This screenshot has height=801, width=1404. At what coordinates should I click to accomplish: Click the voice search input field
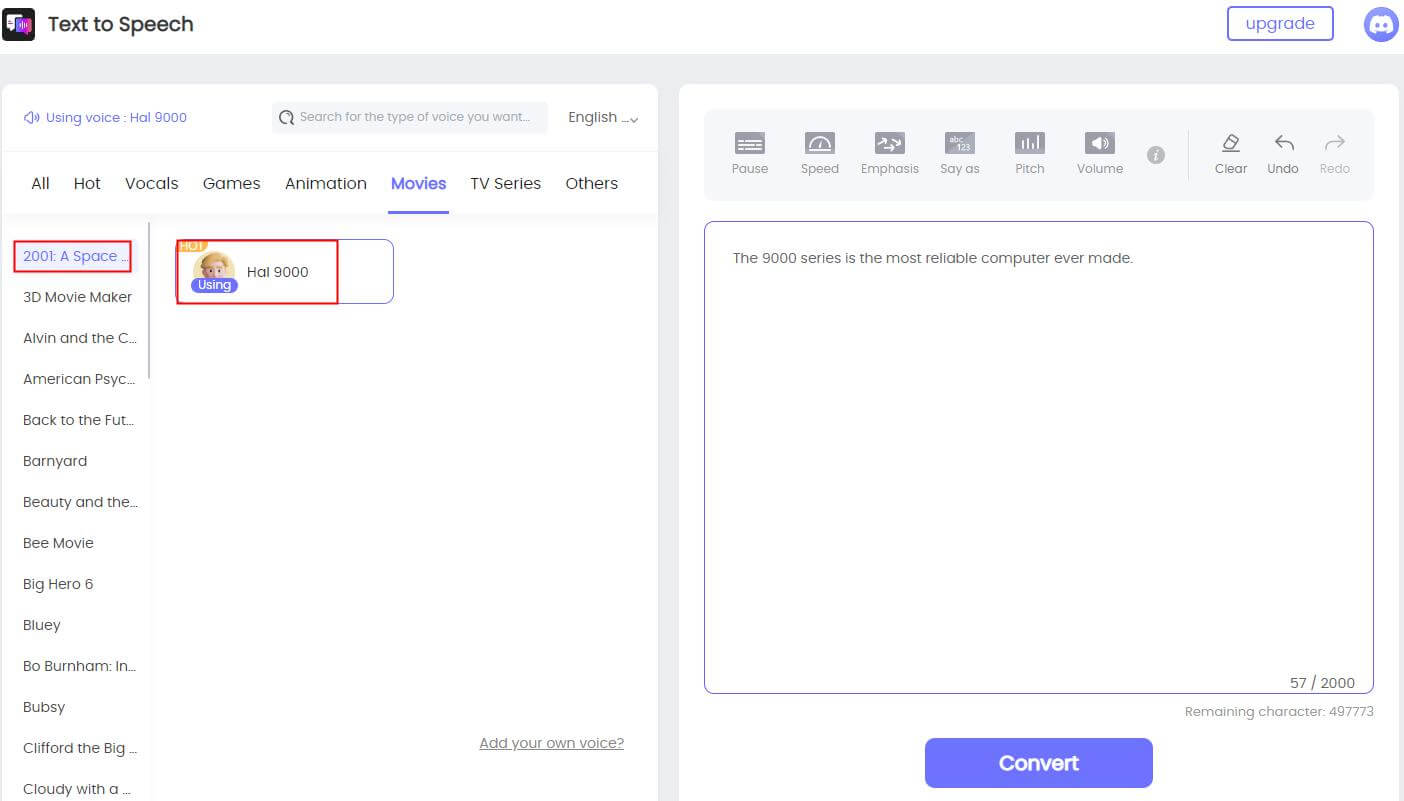click(410, 117)
